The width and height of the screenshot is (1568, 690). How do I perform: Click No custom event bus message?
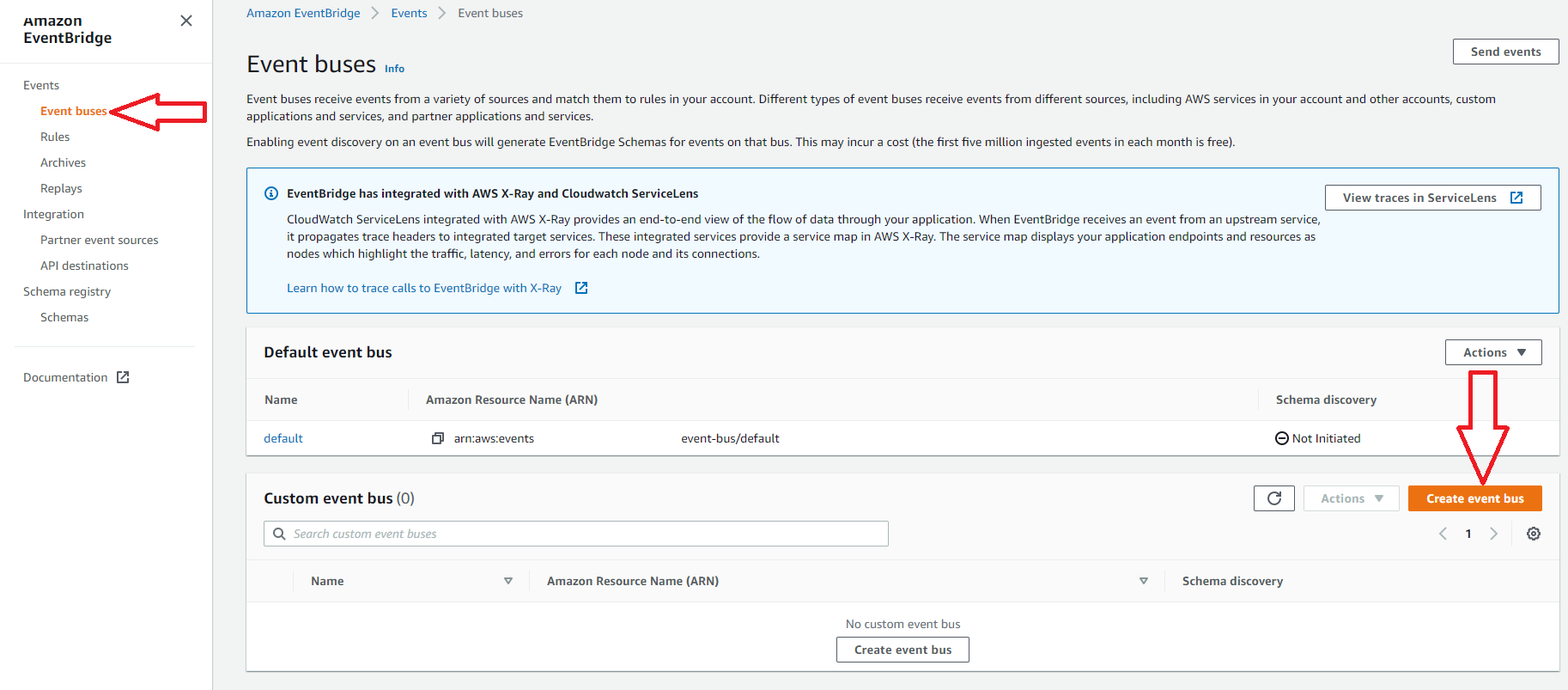(x=903, y=624)
